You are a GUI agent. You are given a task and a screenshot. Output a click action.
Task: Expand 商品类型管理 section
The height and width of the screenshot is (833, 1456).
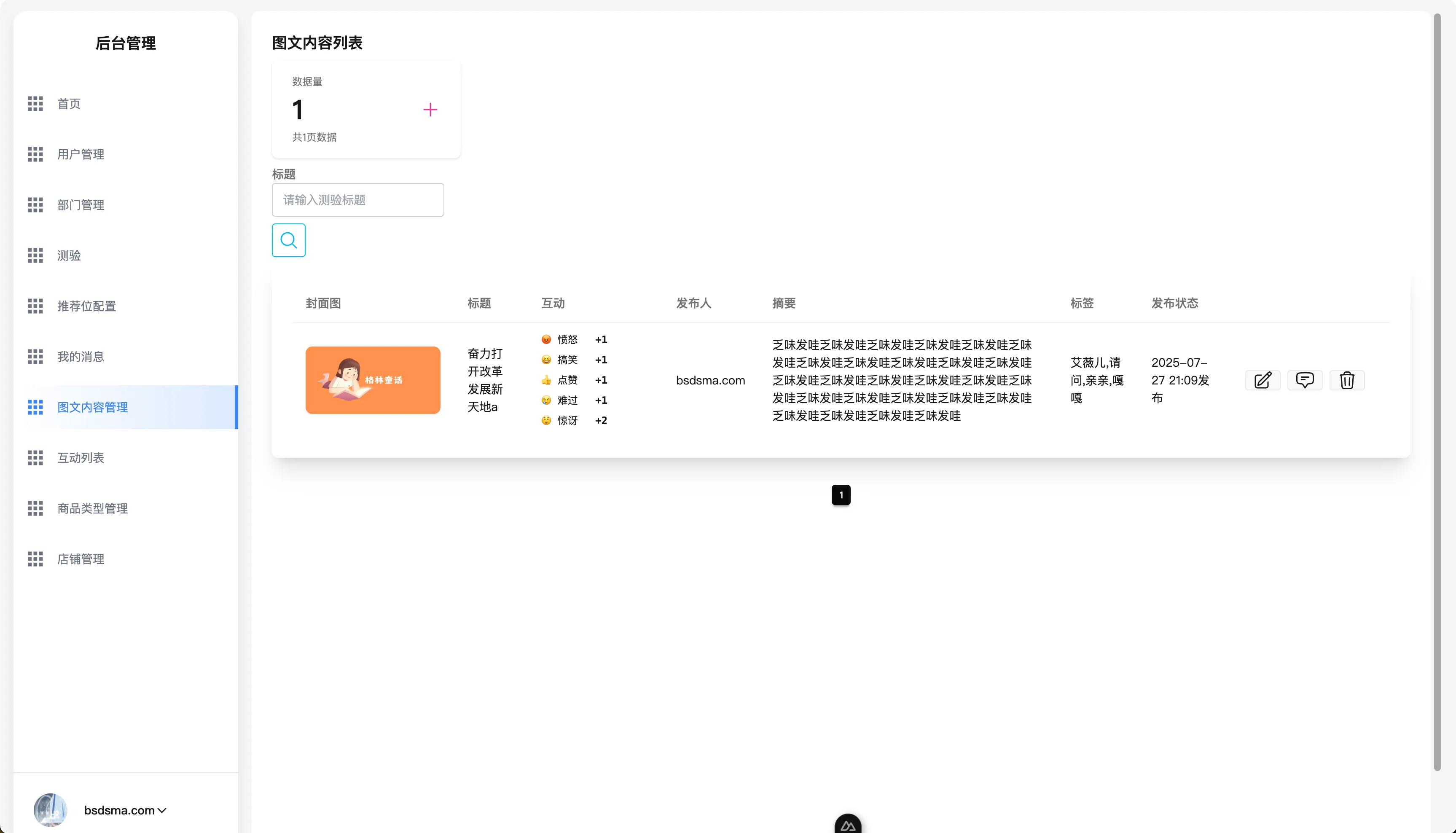point(92,508)
